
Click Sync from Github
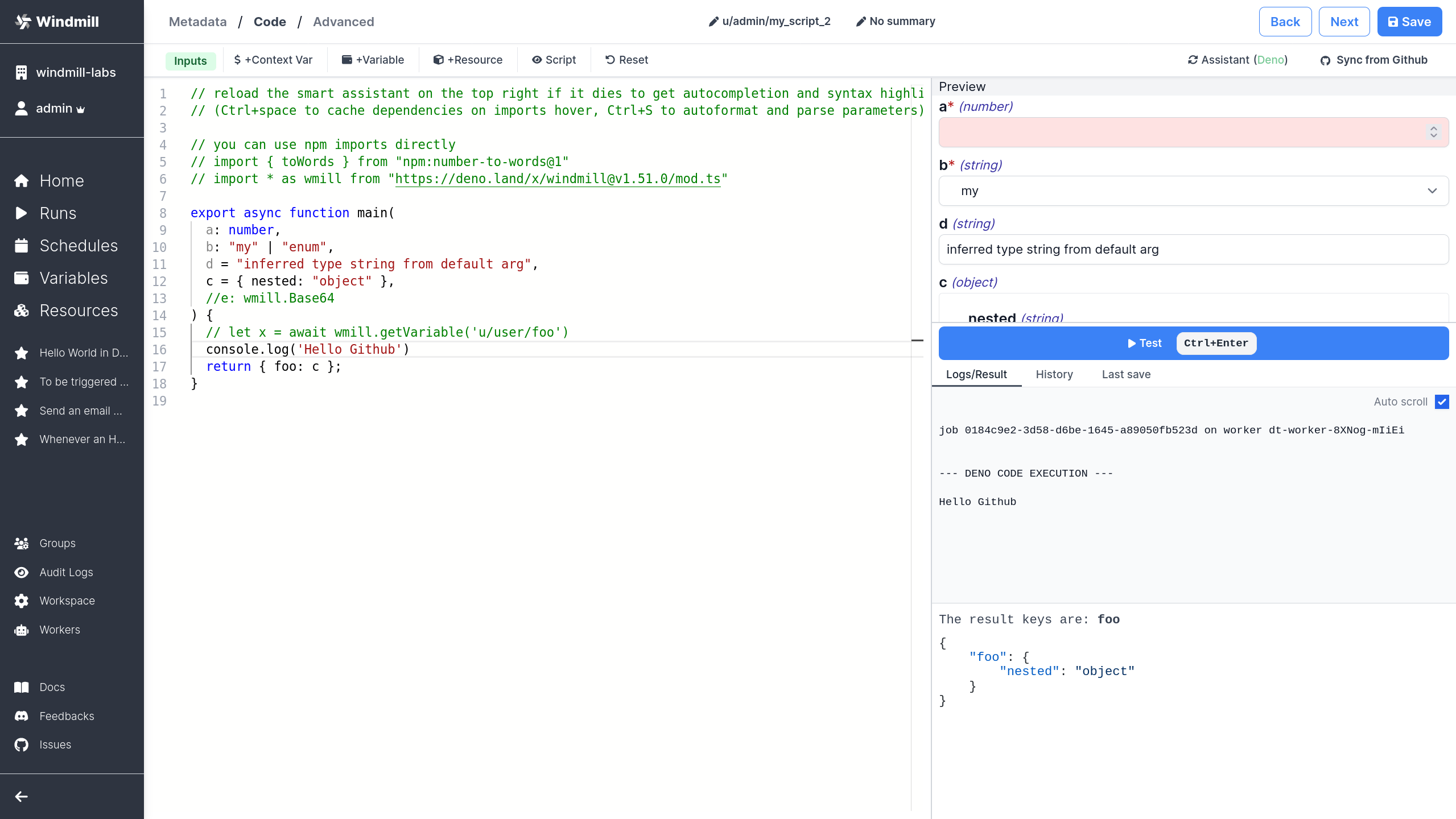pos(1373,60)
